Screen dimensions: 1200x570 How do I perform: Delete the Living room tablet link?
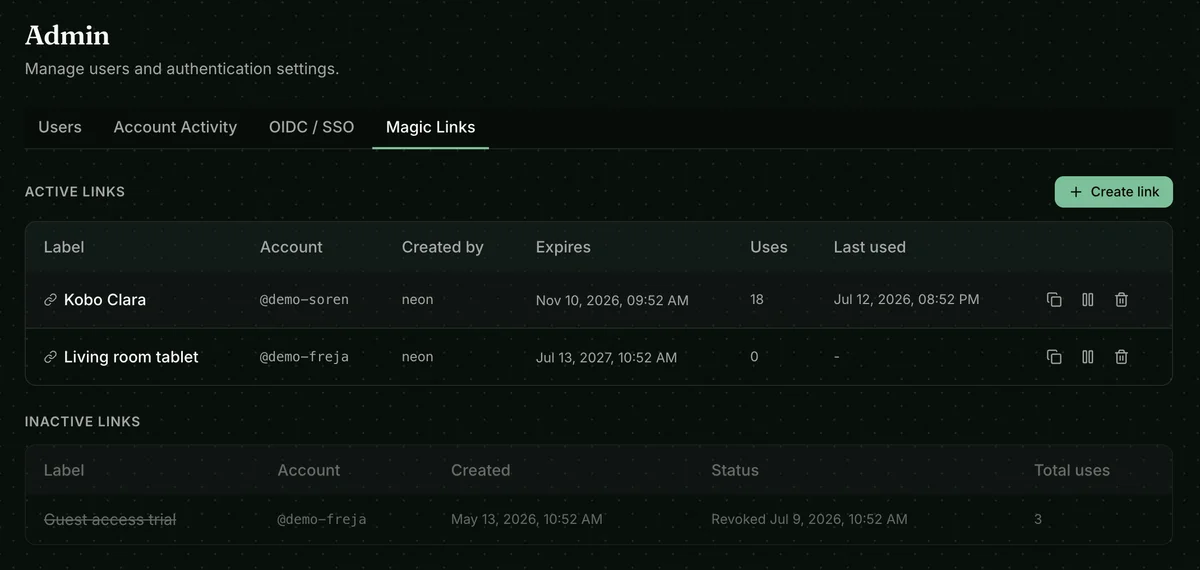[x=1121, y=356]
